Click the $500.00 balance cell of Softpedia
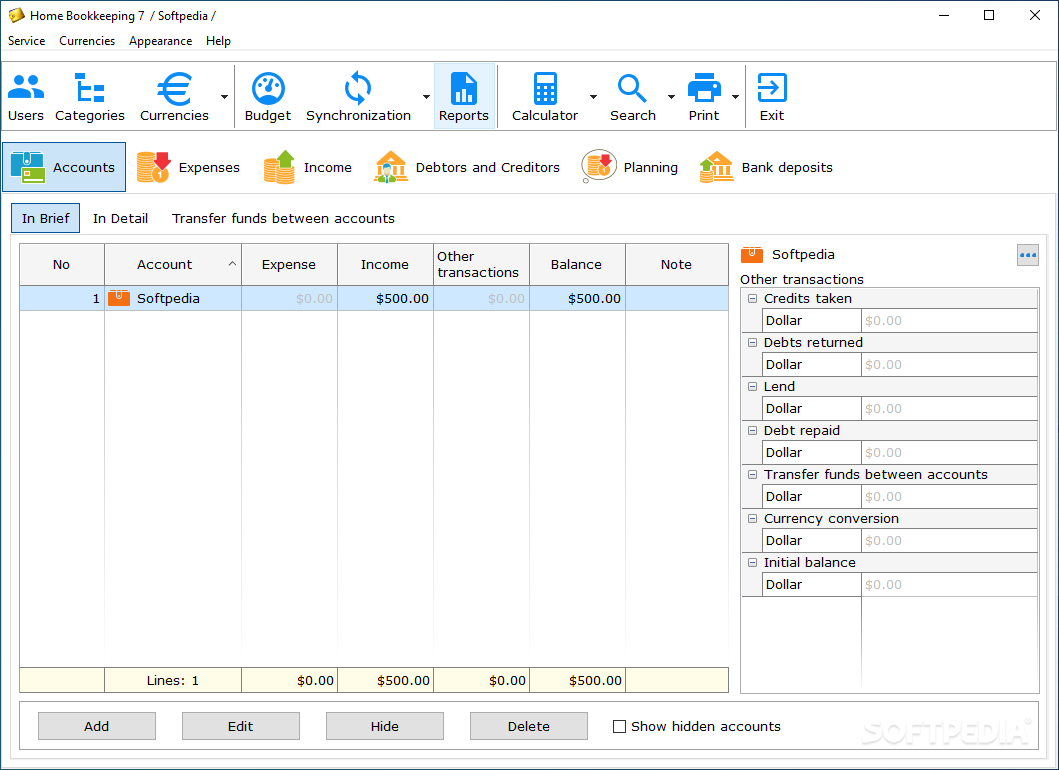The height and width of the screenshot is (770, 1059). [577, 299]
